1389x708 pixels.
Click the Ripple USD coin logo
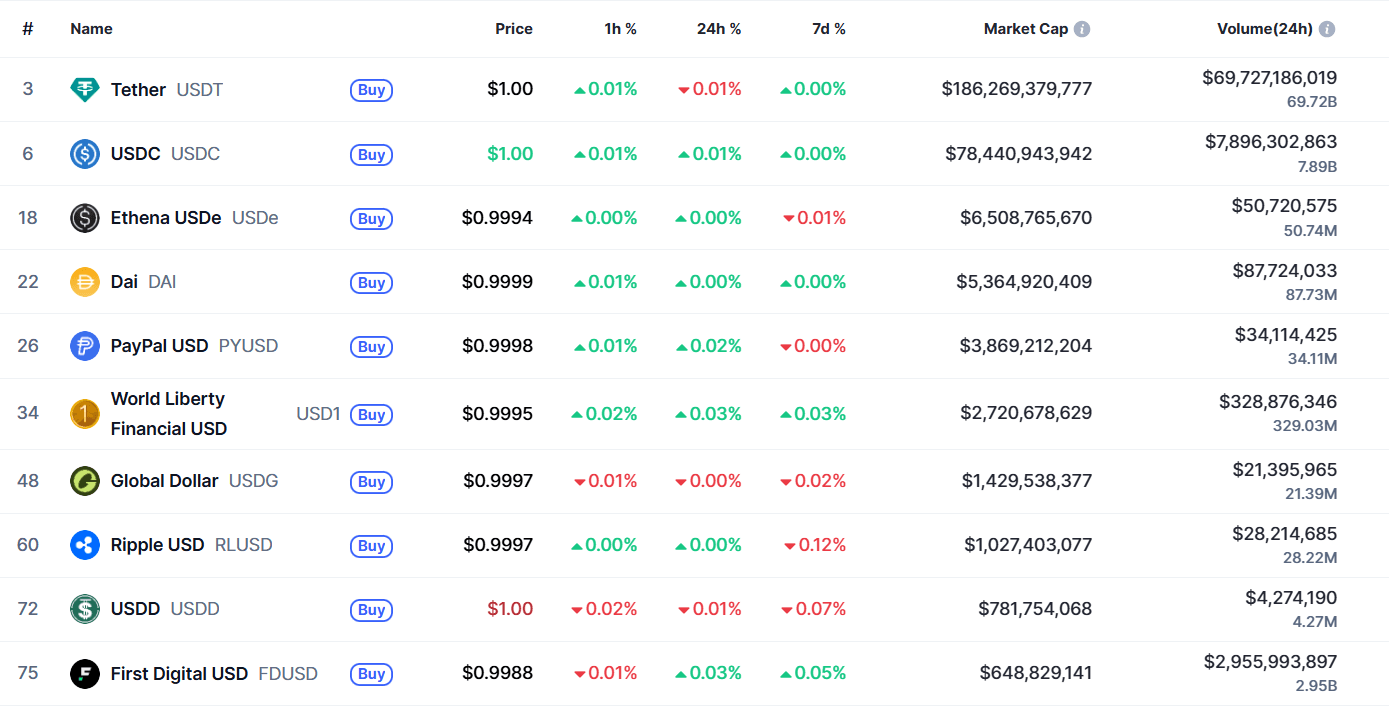[85, 545]
